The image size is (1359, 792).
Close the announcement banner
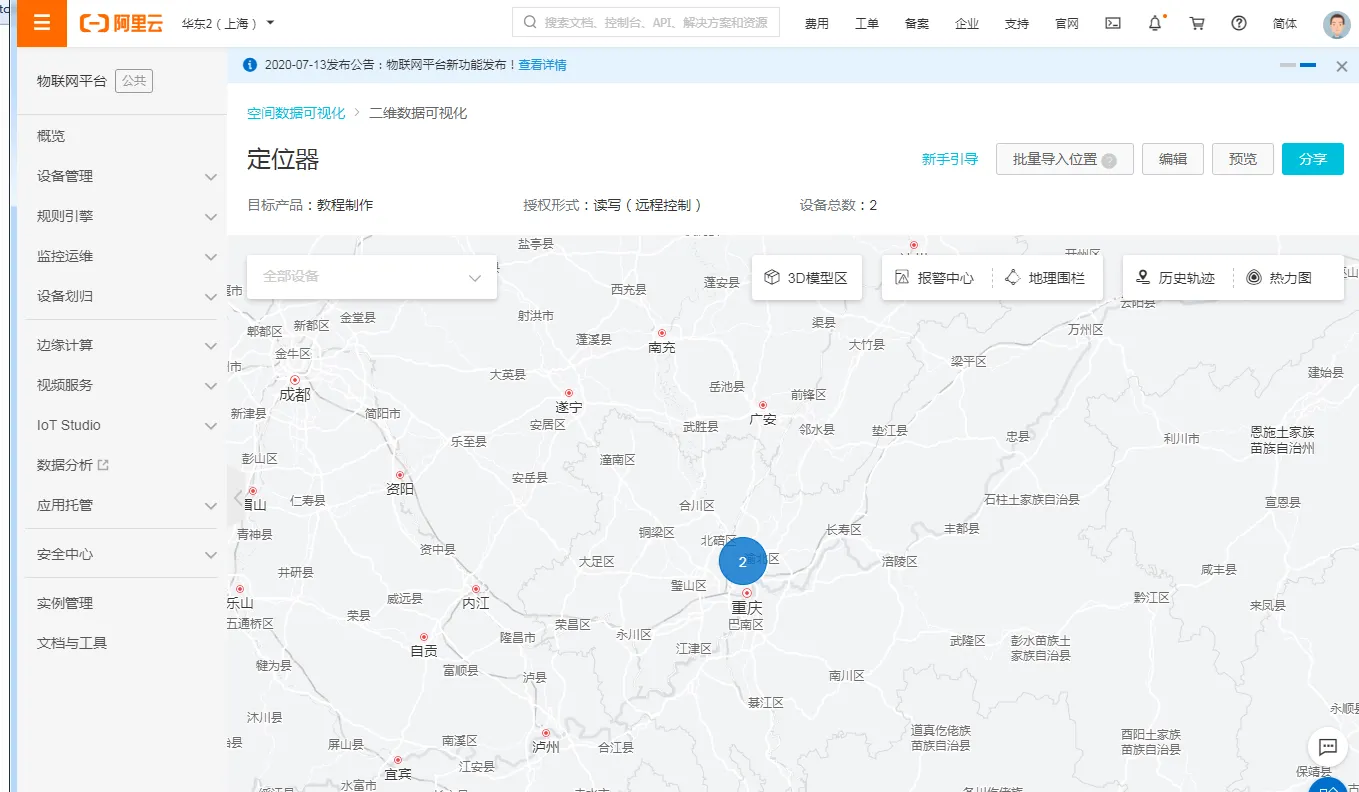[x=1342, y=66]
